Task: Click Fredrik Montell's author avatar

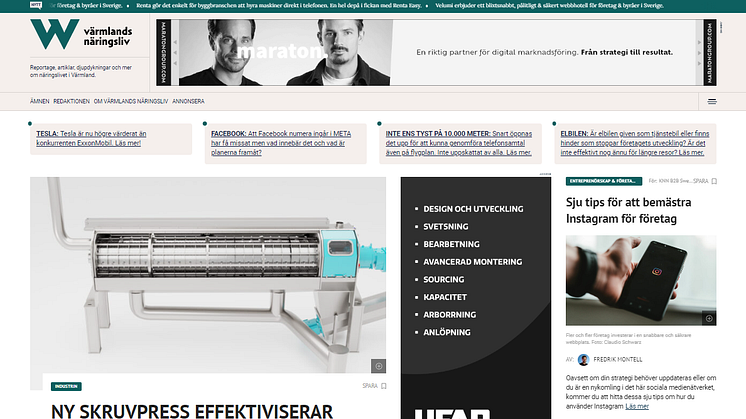Action: pos(584,360)
